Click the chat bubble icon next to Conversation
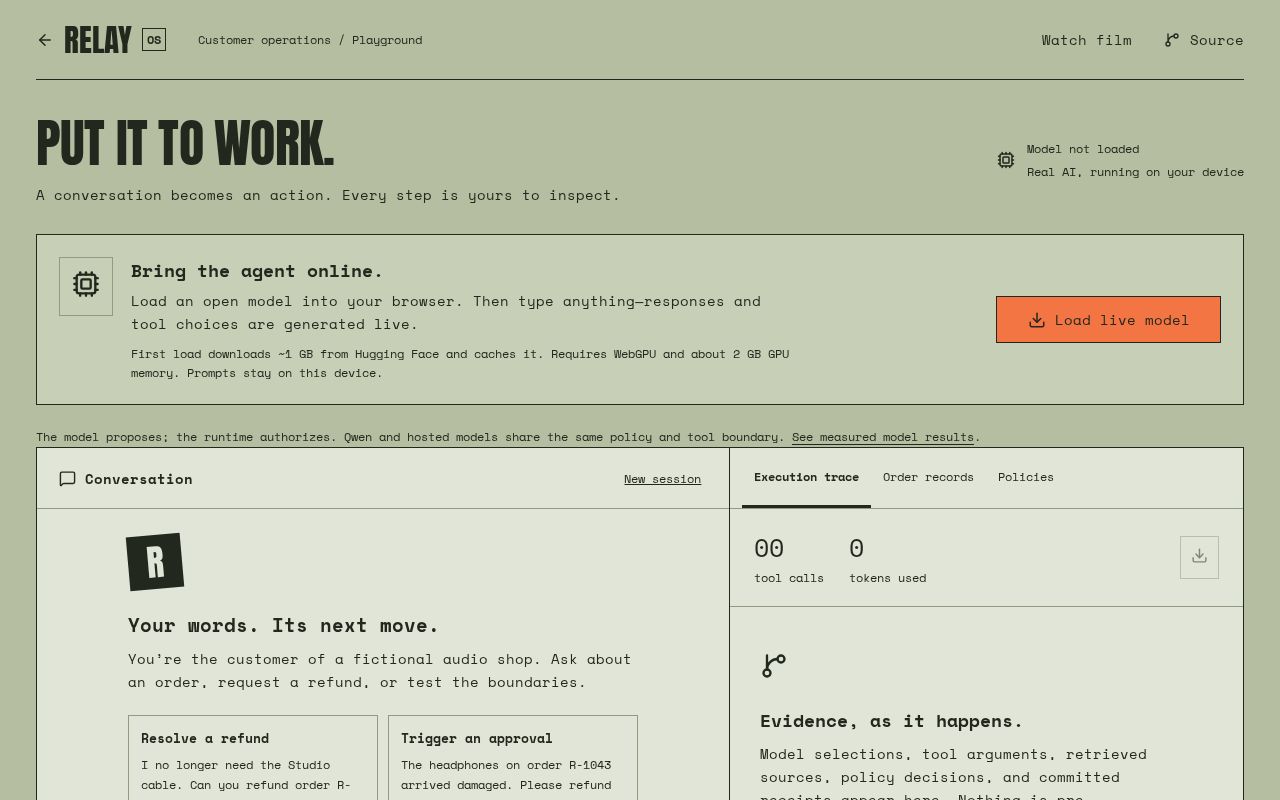The height and width of the screenshot is (800, 1280). [68, 479]
